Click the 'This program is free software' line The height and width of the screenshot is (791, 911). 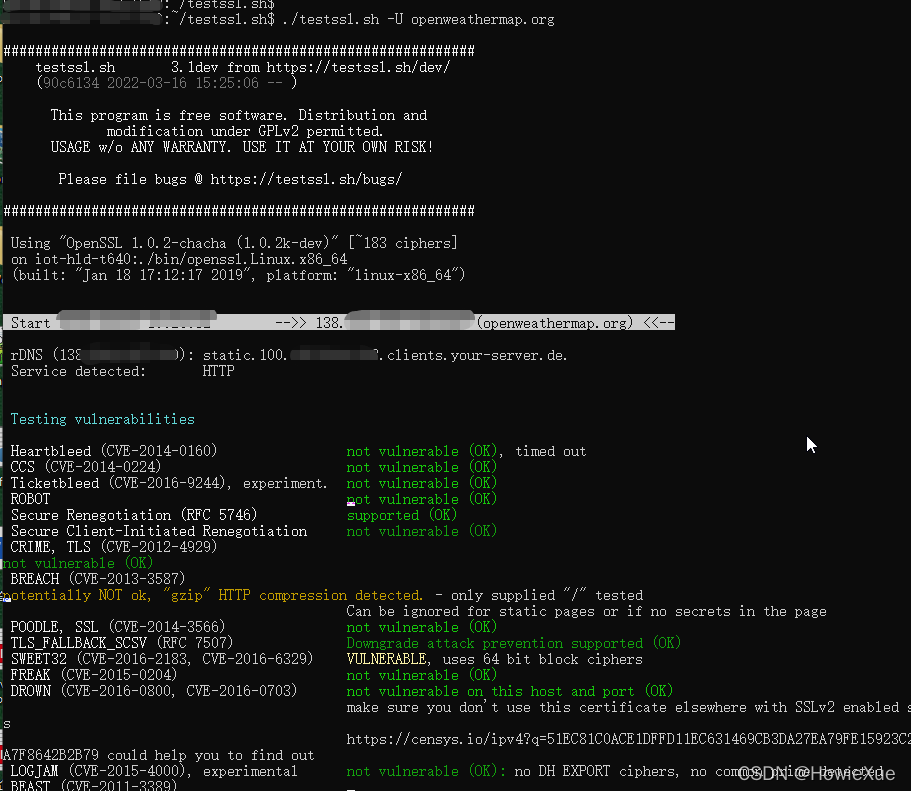238,115
